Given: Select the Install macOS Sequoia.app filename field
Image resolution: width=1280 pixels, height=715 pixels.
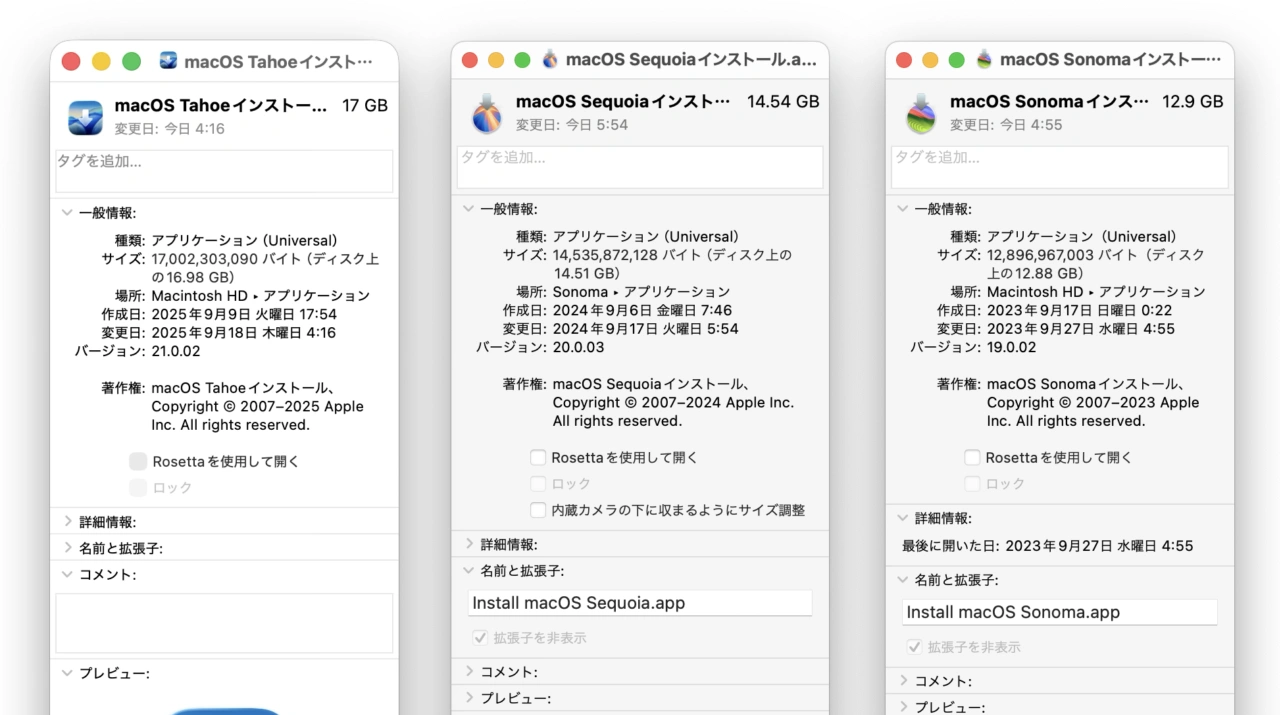Looking at the screenshot, I should (639, 602).
